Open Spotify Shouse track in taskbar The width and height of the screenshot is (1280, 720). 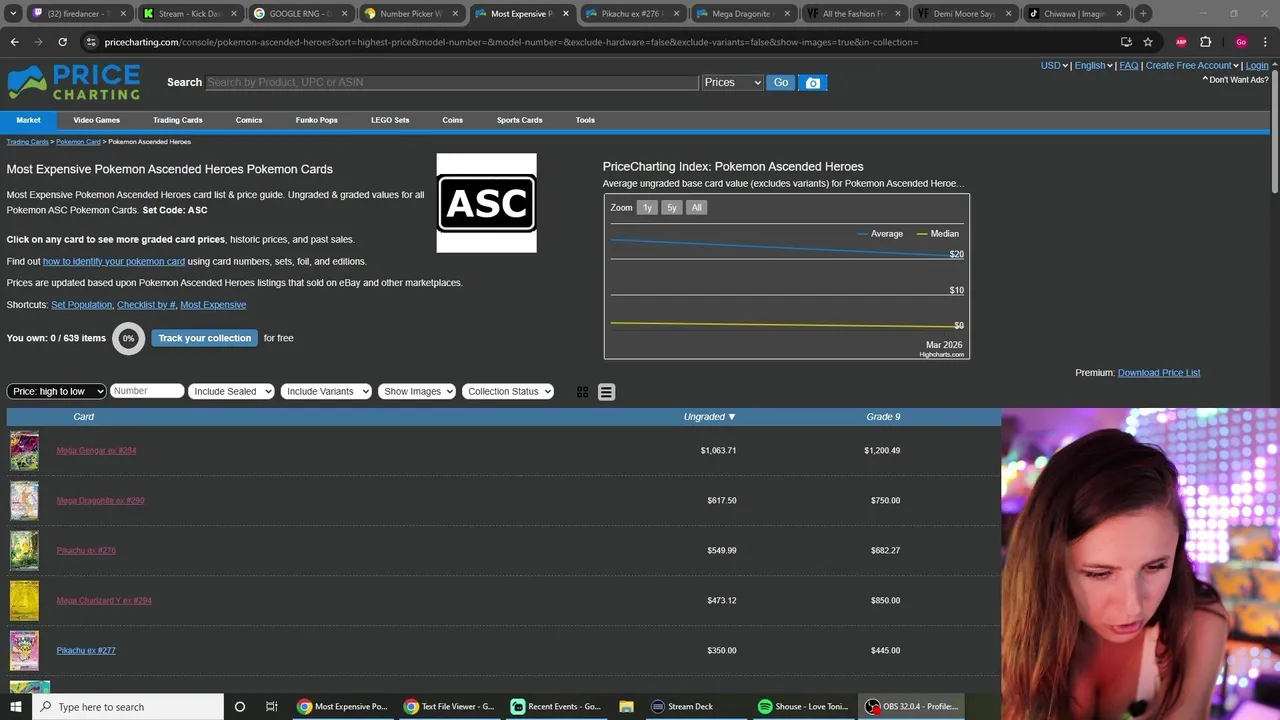pos(803,707)
